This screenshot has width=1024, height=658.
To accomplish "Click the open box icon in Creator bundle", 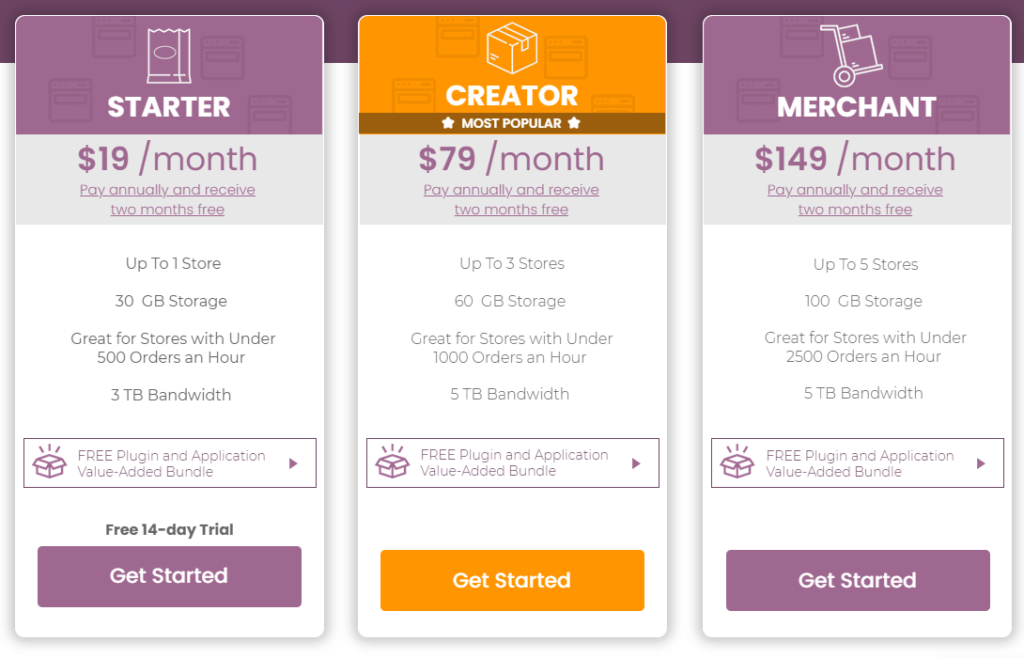I will (392, 462).
